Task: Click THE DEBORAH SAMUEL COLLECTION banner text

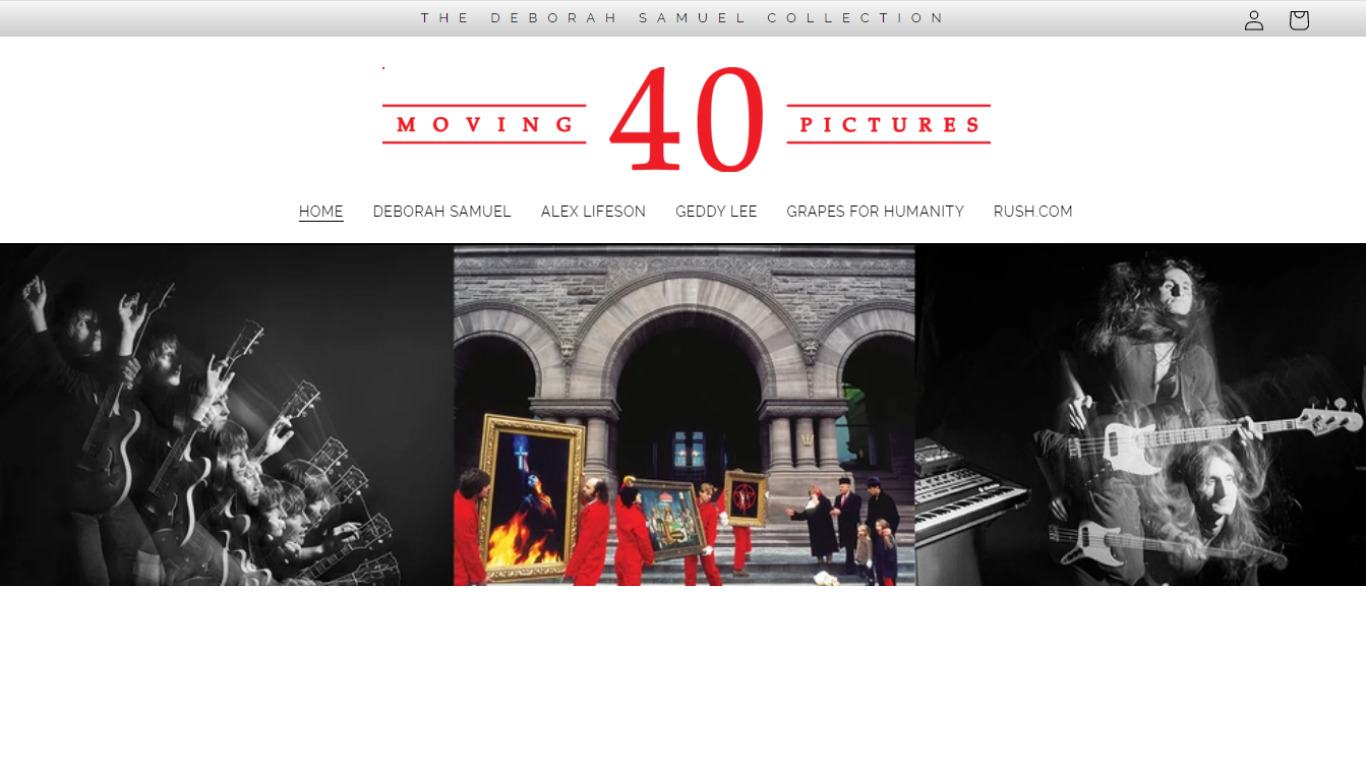Action: tap(683, 18)
